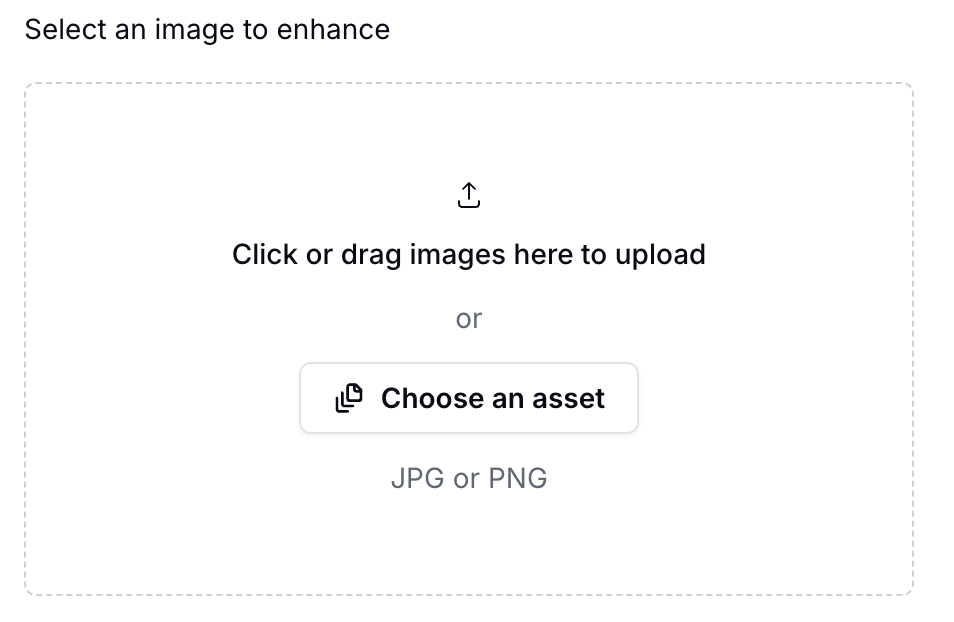The height and width of the screenshot is (622, 954).
Task: Click the upload arrow icon
Action: tap(469, 195)
